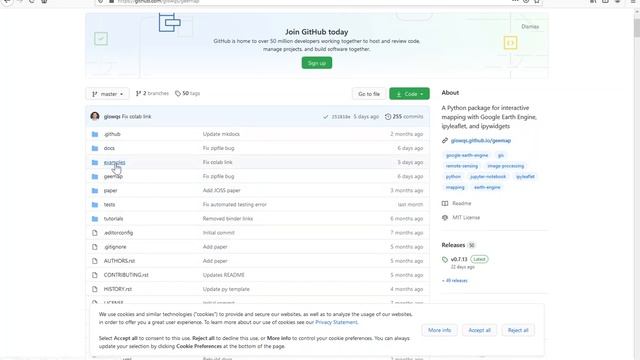This screenshot has height=360, width=640.
Task: View the 50 tags link
Action: pos(188,93)
